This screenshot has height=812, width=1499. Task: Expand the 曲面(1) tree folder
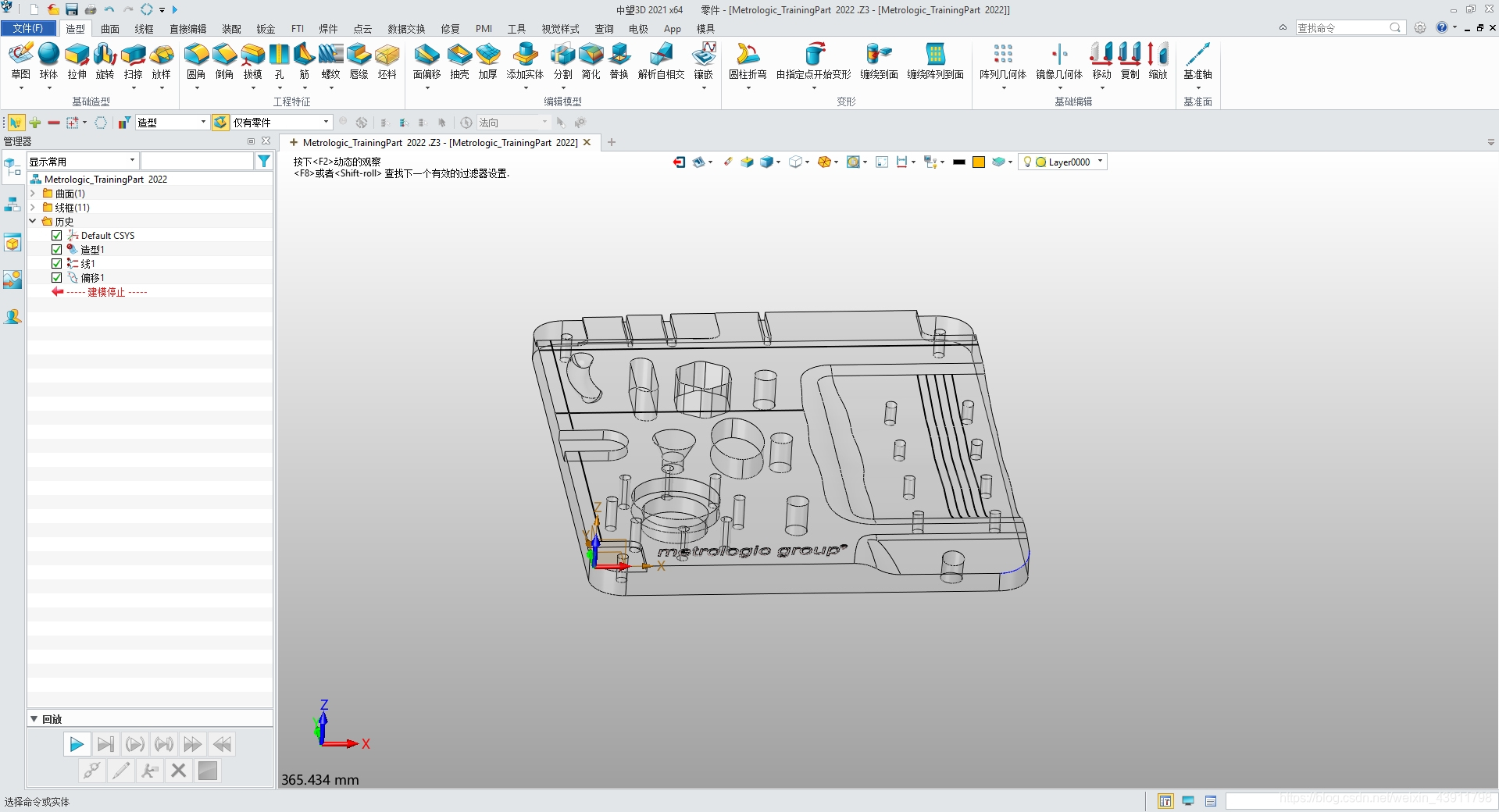pos(33,193)
